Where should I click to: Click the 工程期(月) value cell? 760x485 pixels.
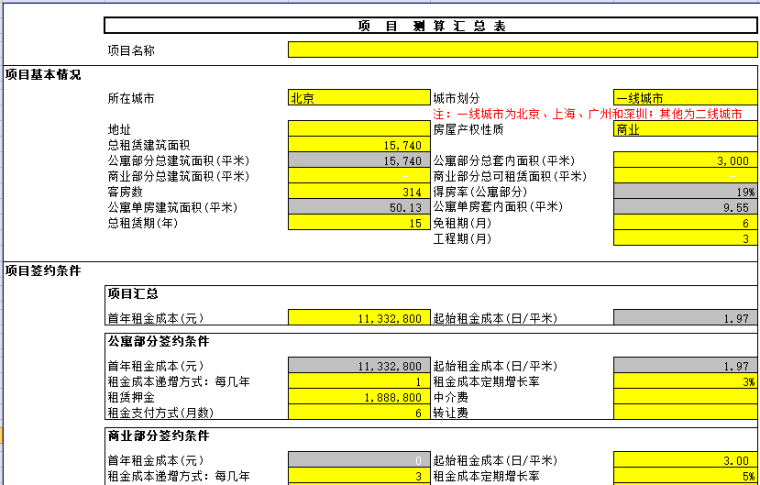682,239
